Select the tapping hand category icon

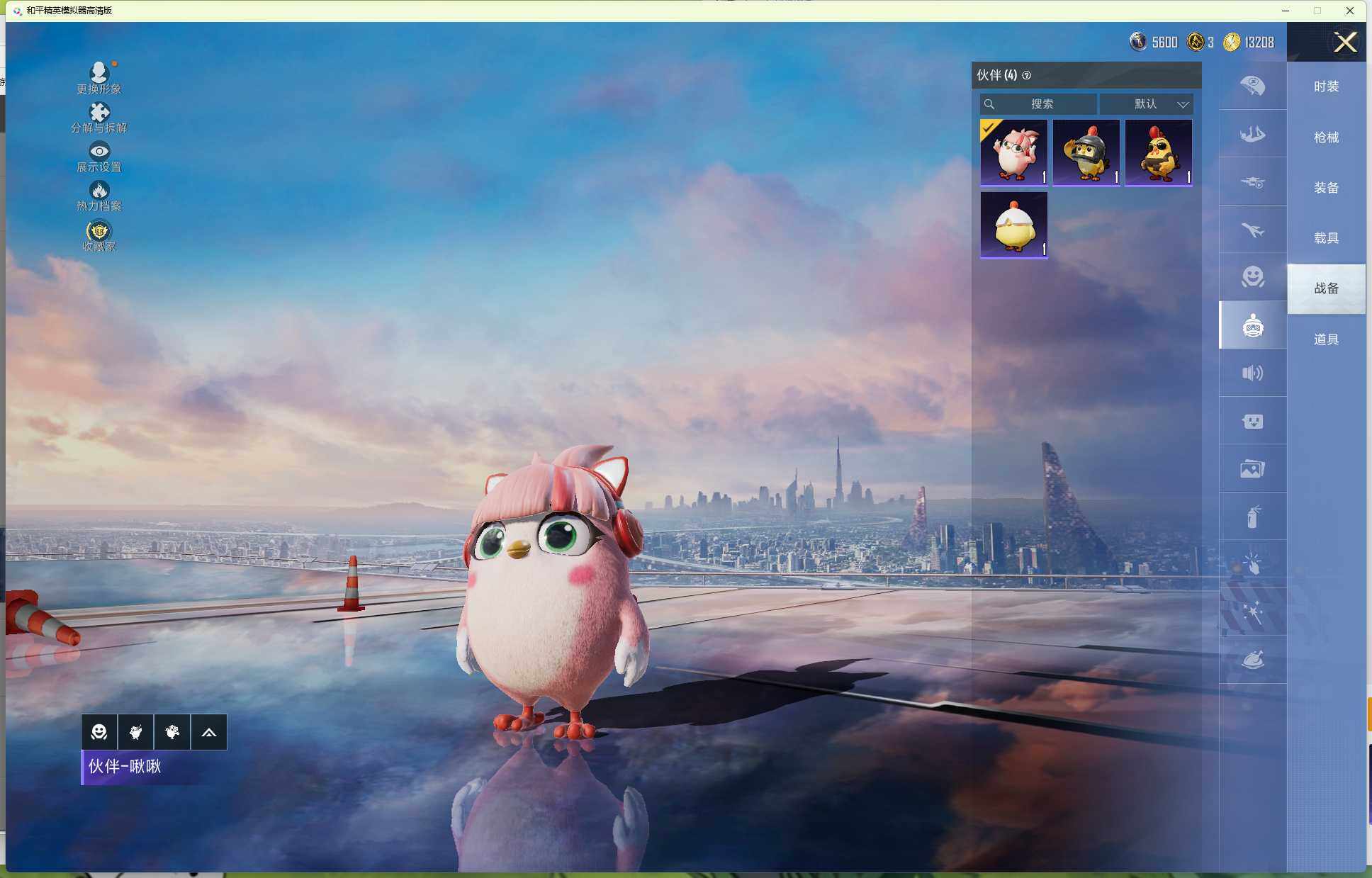[1253, 564]
